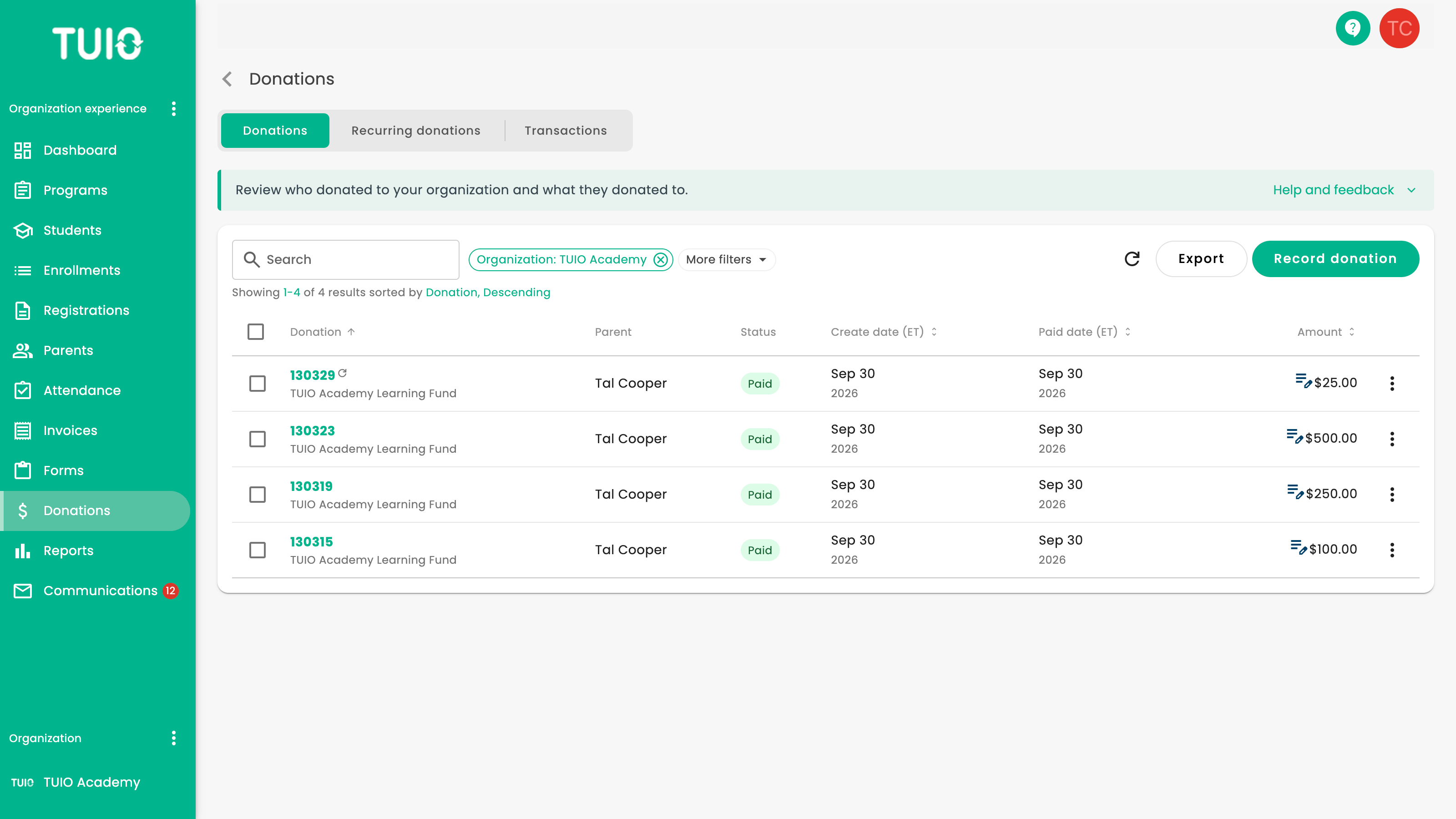
Task: Open the TC user avatar menu
Action: tap(1399, 28)
